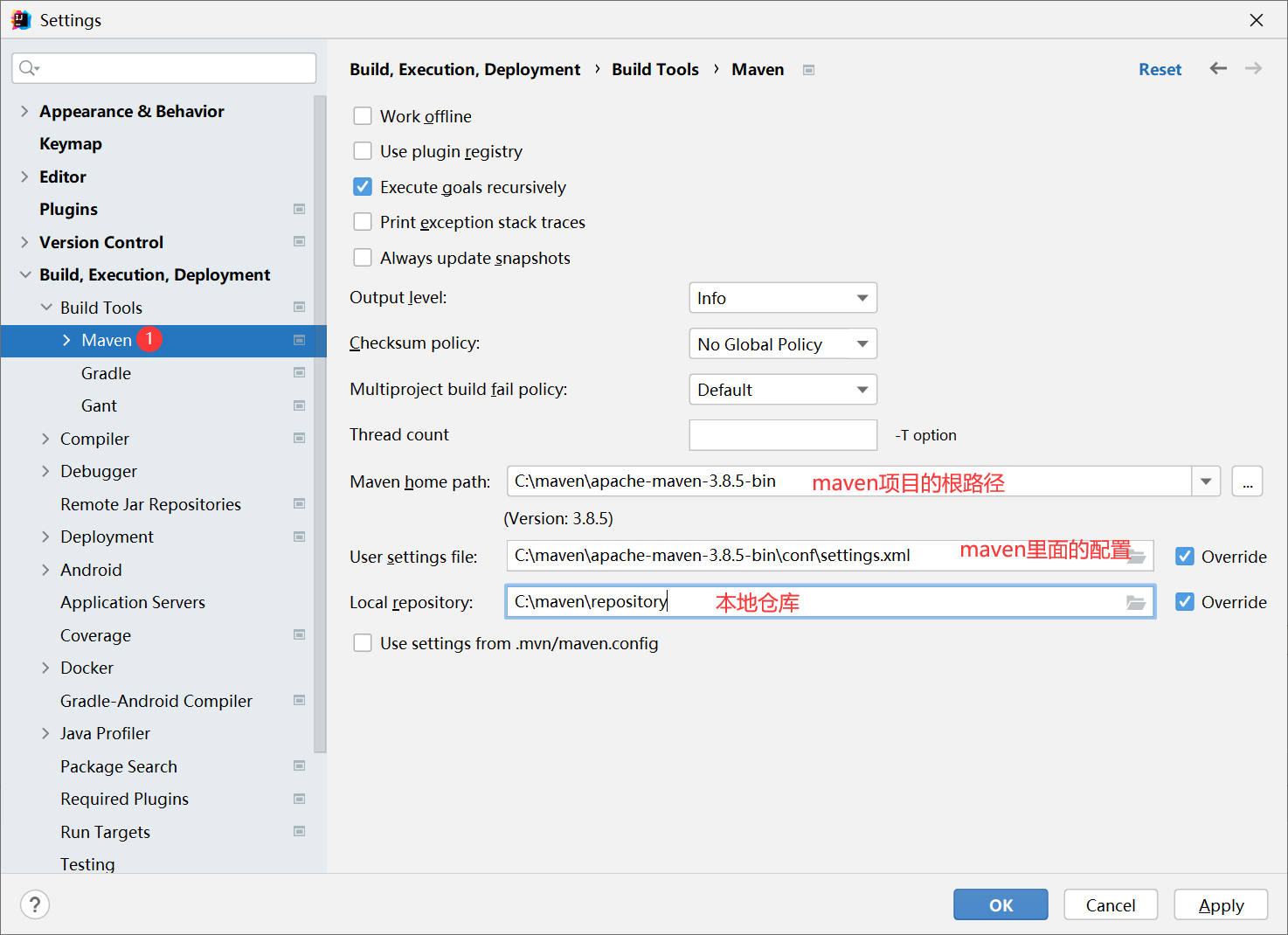Click the settings search field
This screenshot has height=935, width=1288.
tap(163, 68)
